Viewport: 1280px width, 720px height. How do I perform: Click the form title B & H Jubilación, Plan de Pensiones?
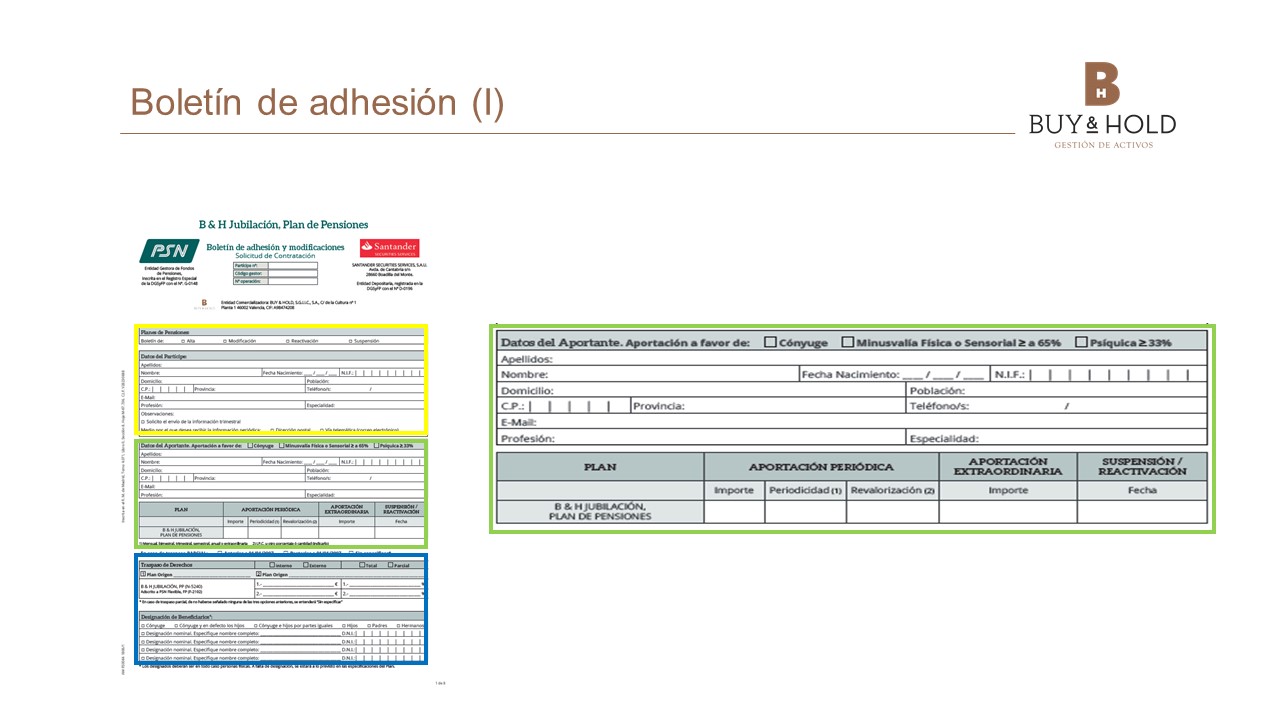point(283,225)
